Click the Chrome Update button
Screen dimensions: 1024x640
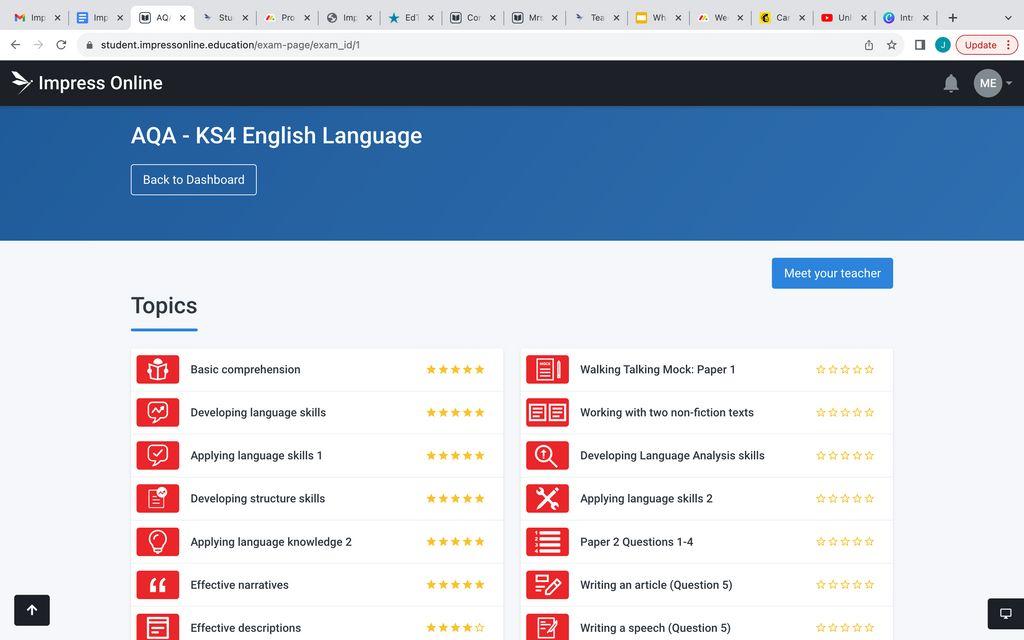tap(985, 45)
